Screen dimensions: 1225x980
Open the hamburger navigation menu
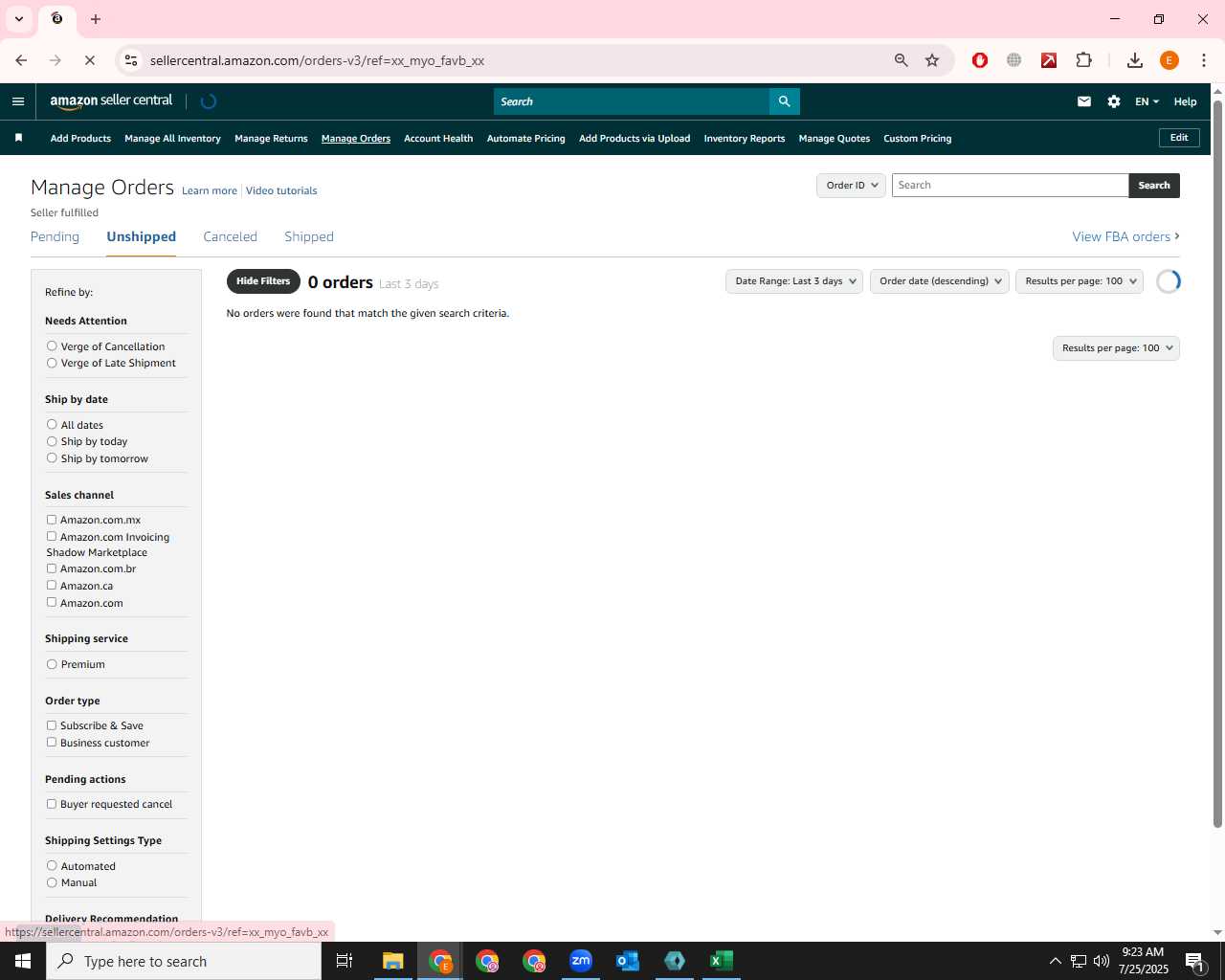[18, 101]
